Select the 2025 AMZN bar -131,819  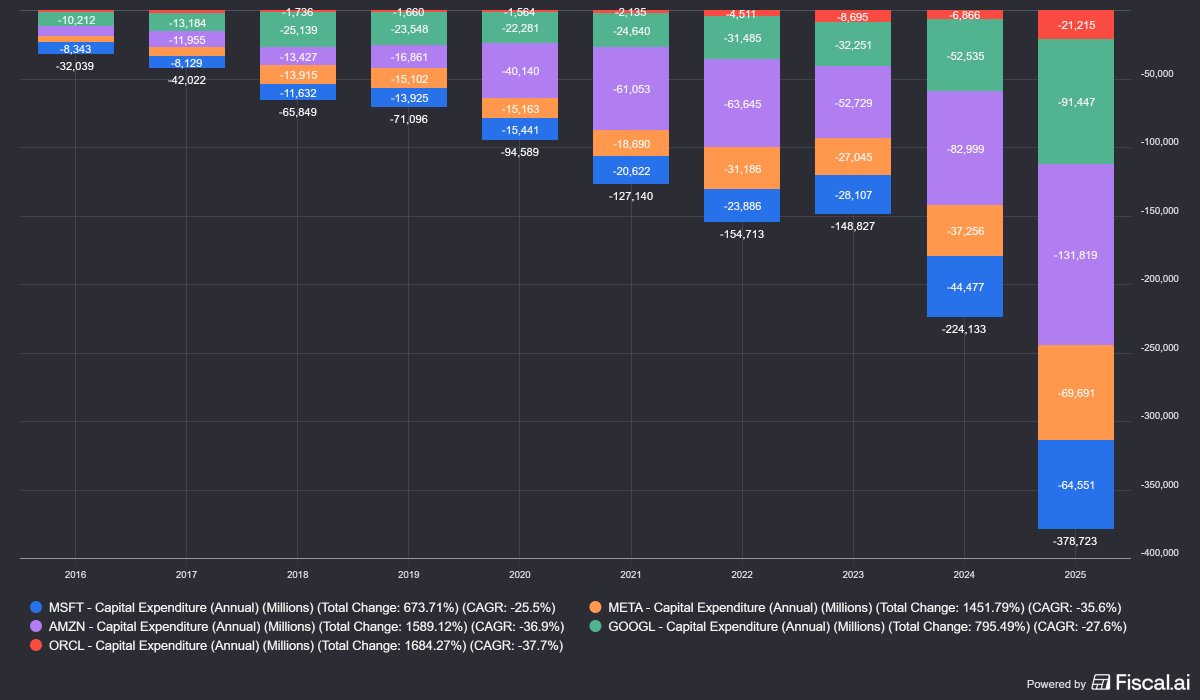coord(1076,255)
